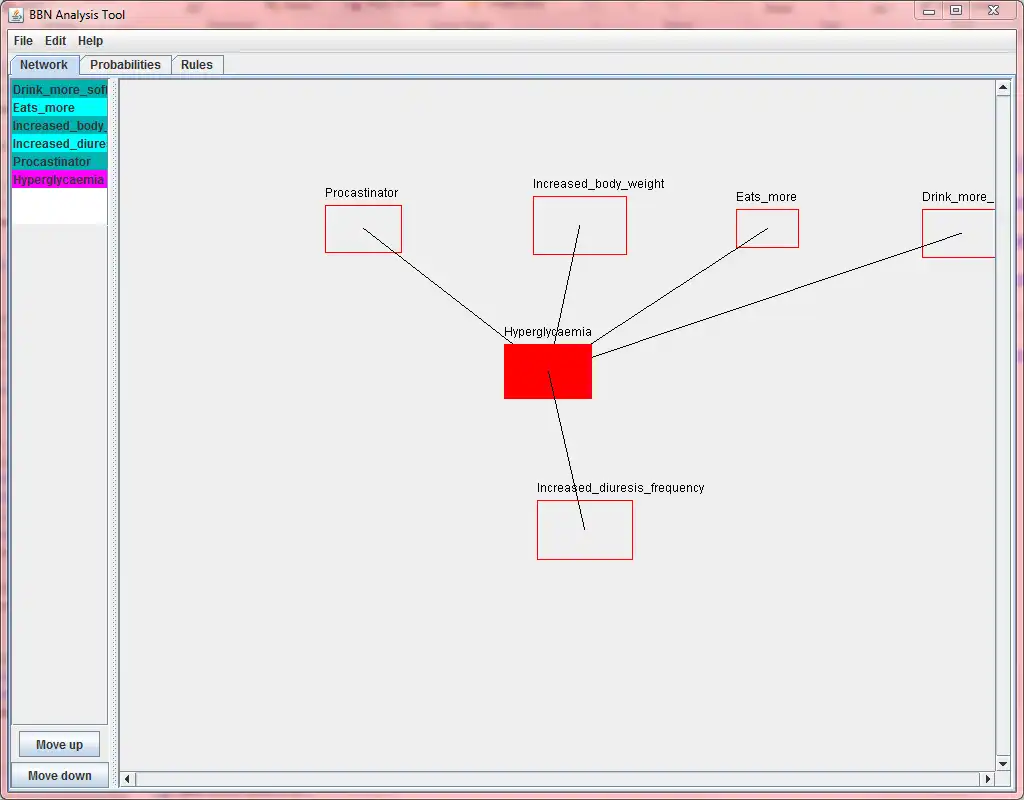Click the vertical scrollbar track

click(1003, 426)
